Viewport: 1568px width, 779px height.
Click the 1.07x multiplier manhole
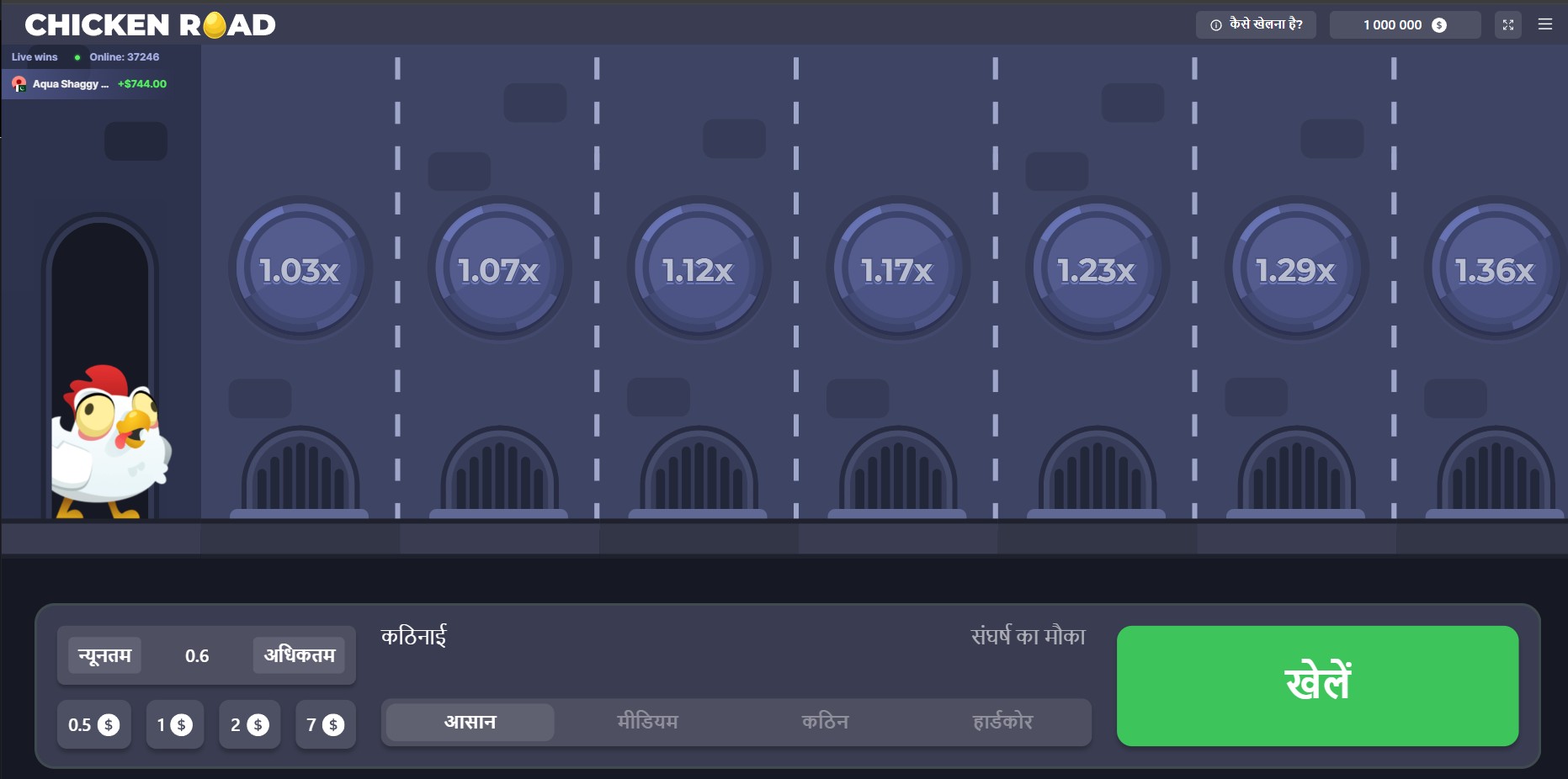[500, 269]
